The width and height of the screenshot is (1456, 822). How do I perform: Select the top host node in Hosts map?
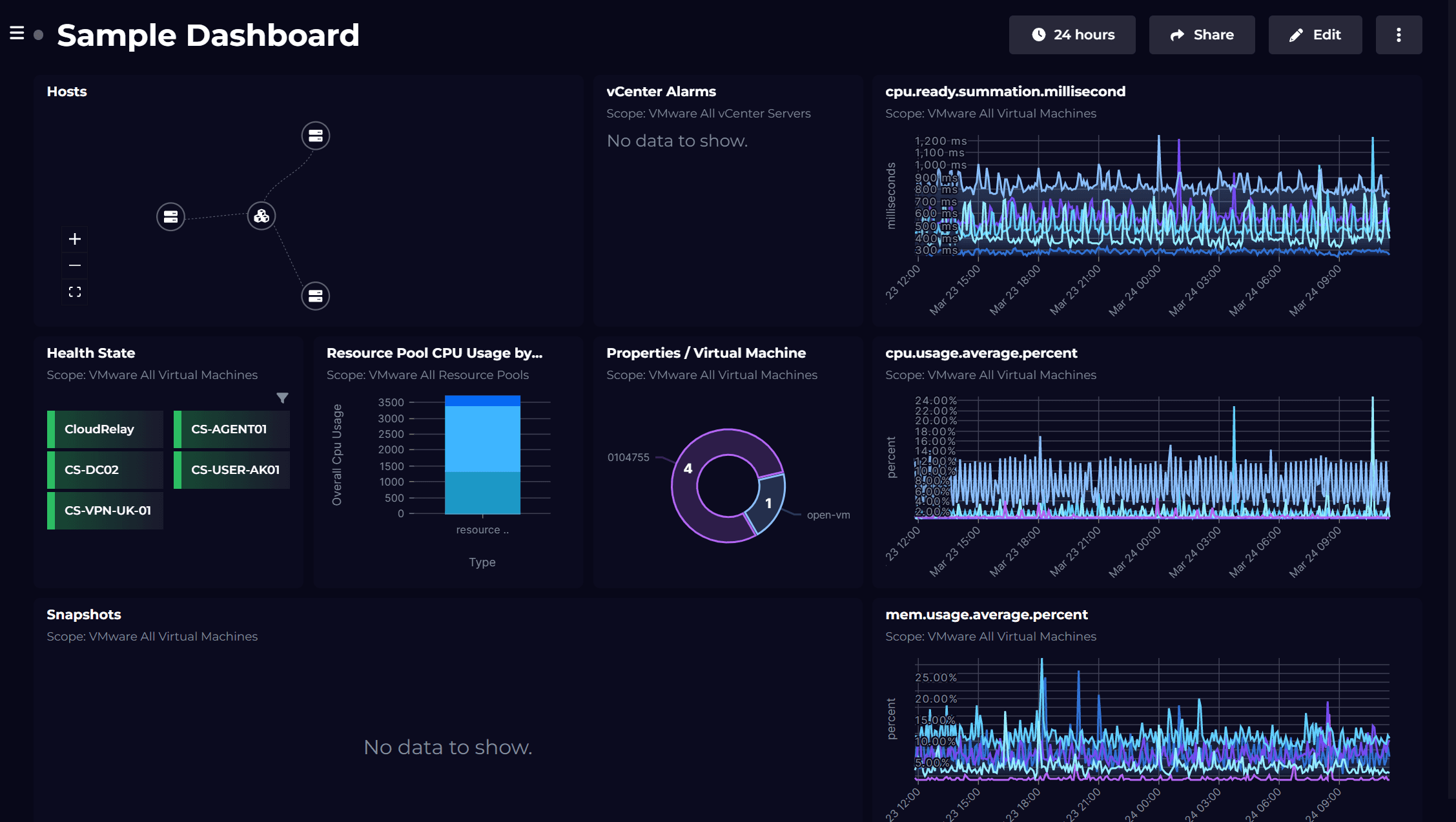pos(316,136)
